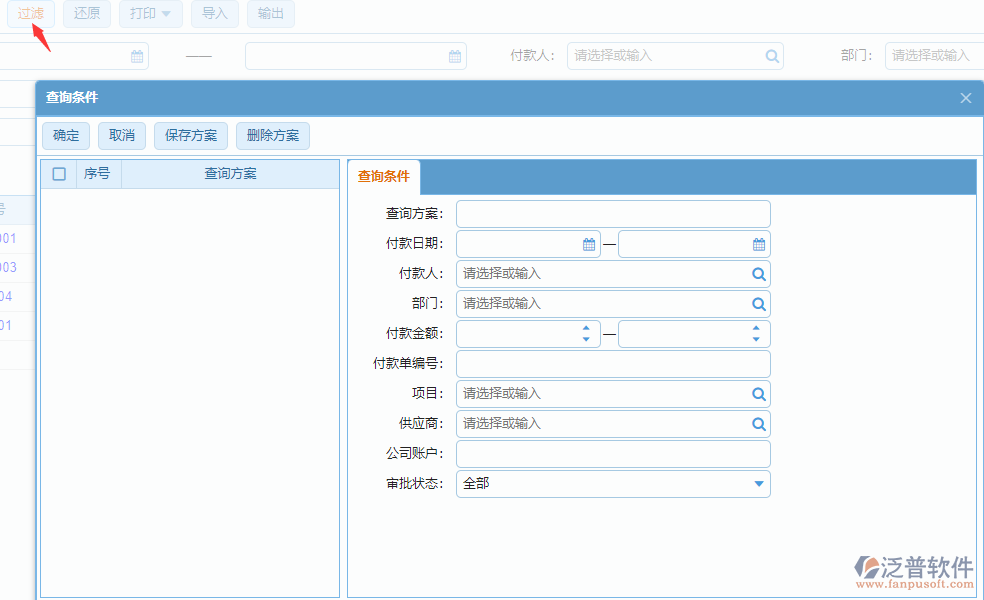Switch to the 查询条件 tab

click(x=383, y=175)
